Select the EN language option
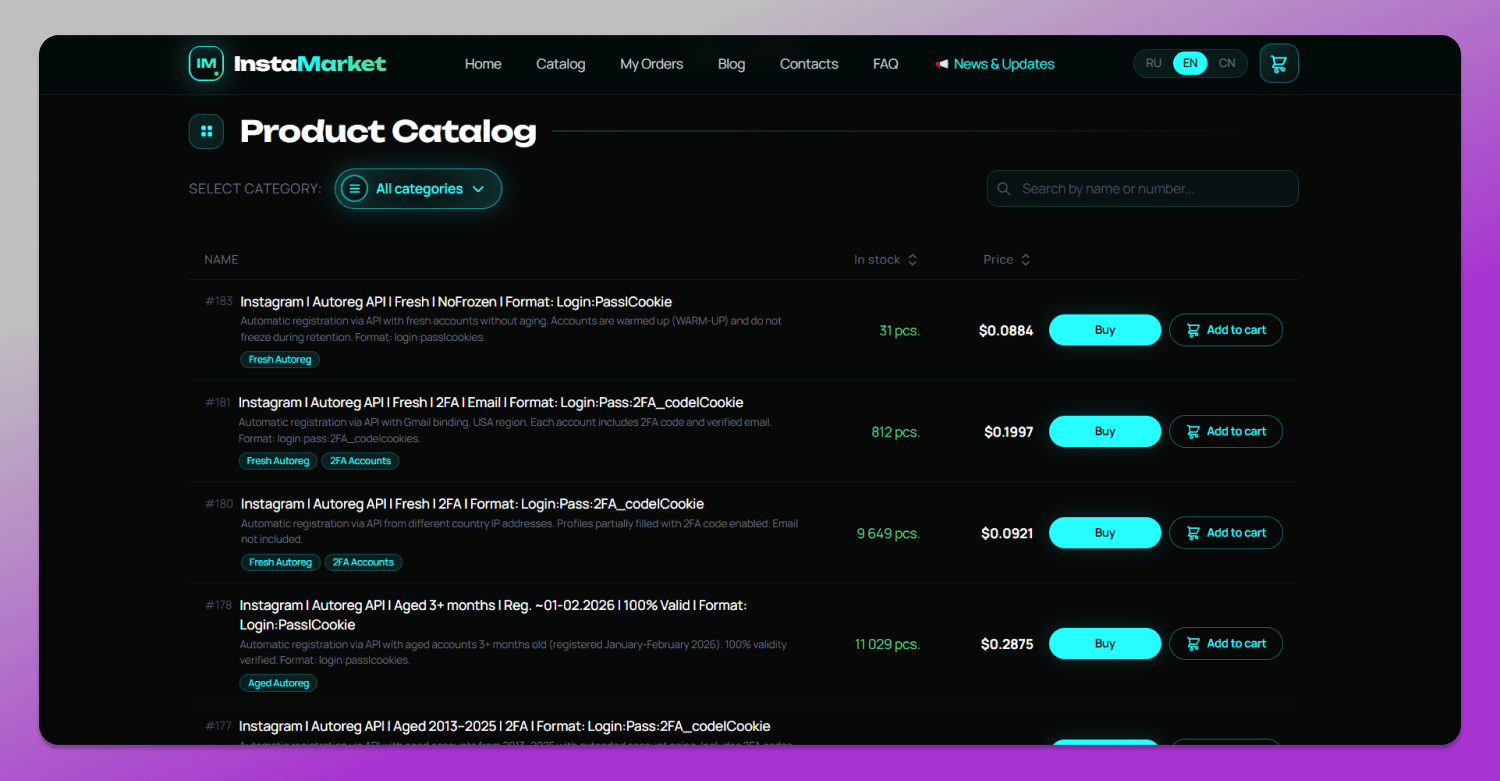 [1190, 63]
